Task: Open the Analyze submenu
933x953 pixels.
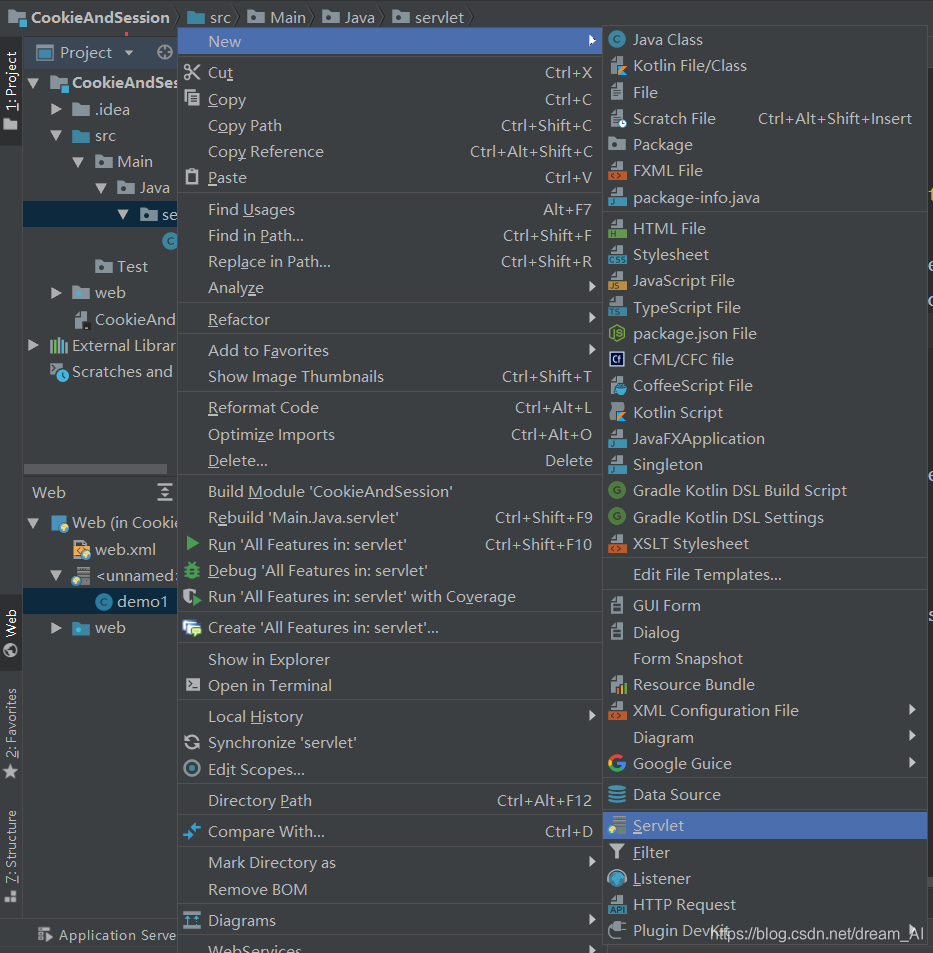Action: click(389, 287)
